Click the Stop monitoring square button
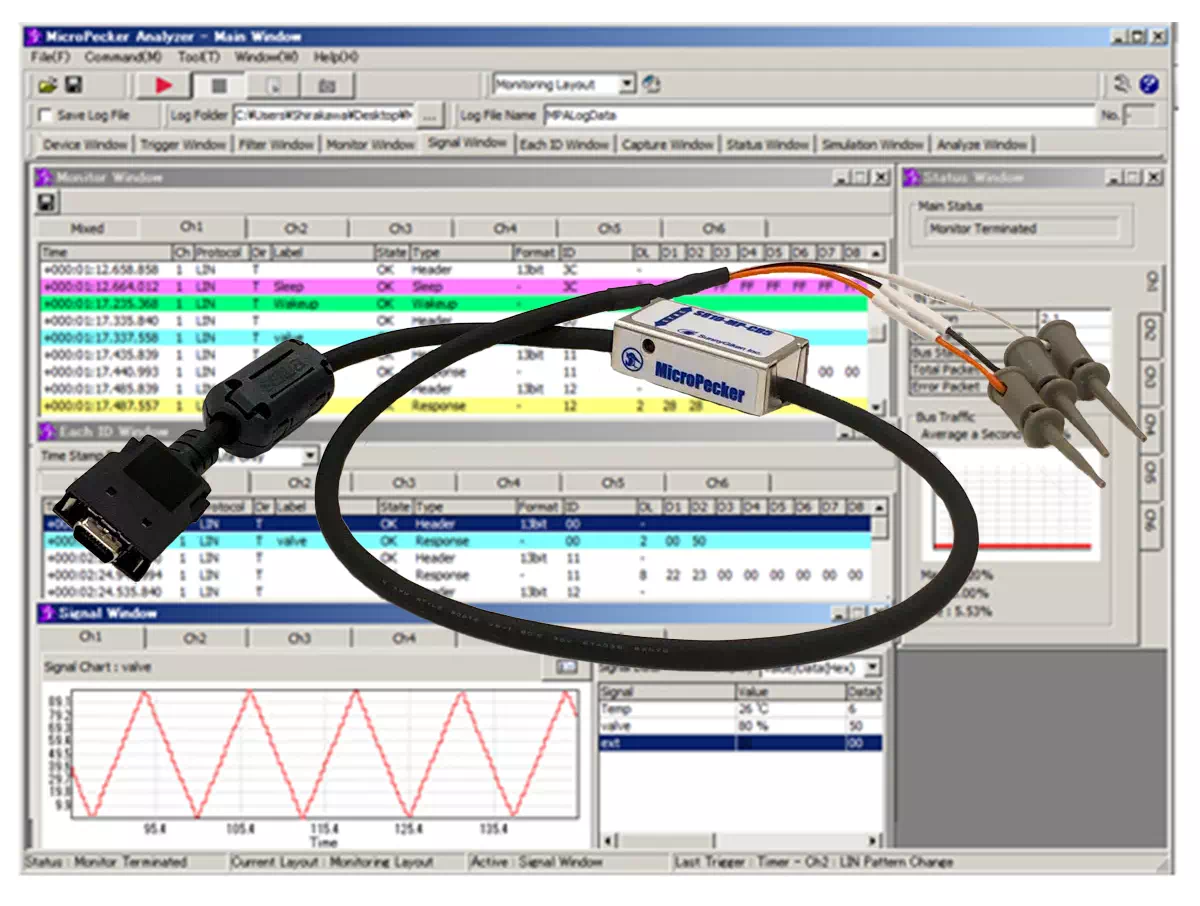Viewport: 1200px width, 906px height. (219, 85)
